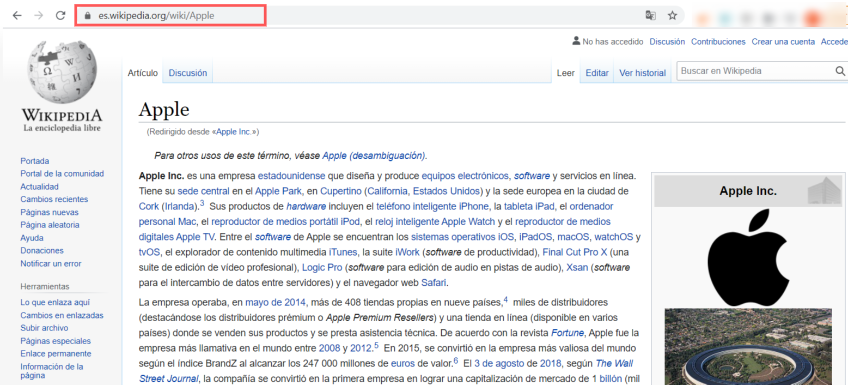This screenshot has width=848, height=385.
Task: Click the Portada sidebar link
Action: (x=35, y=161)
